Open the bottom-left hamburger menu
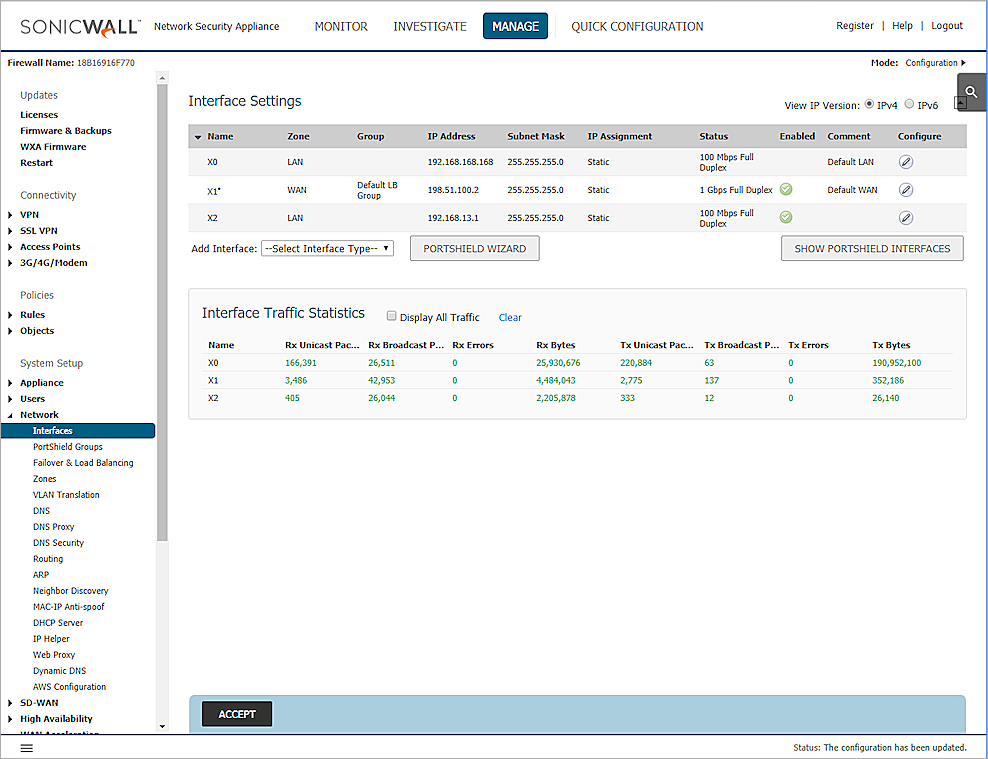The width and height of the screenshot is (988, 759). point(26,747)
